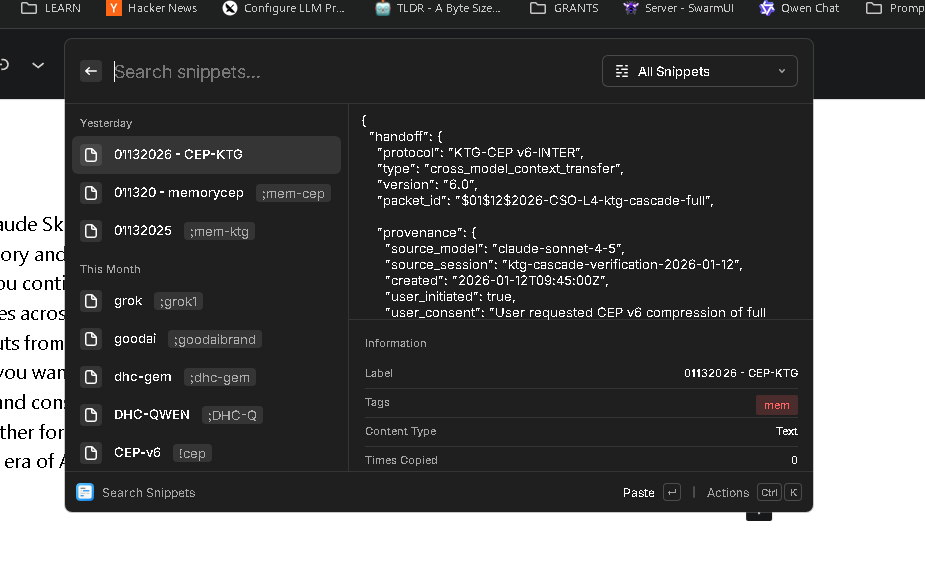Select the CEP-v6 snippet
Screen dimensions: 925x572
[x=206, y=452]
